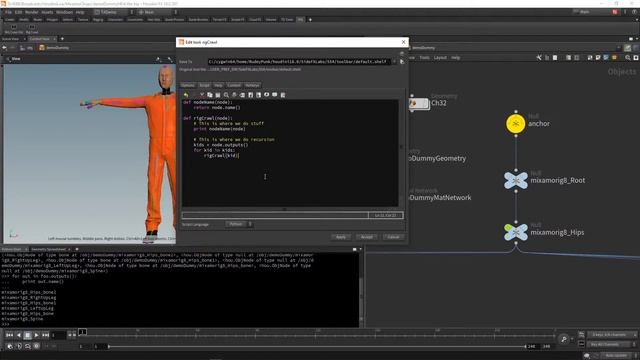Open the network editor Help menu
Viewport: 640px width, 360px height.
pos(456,58)
